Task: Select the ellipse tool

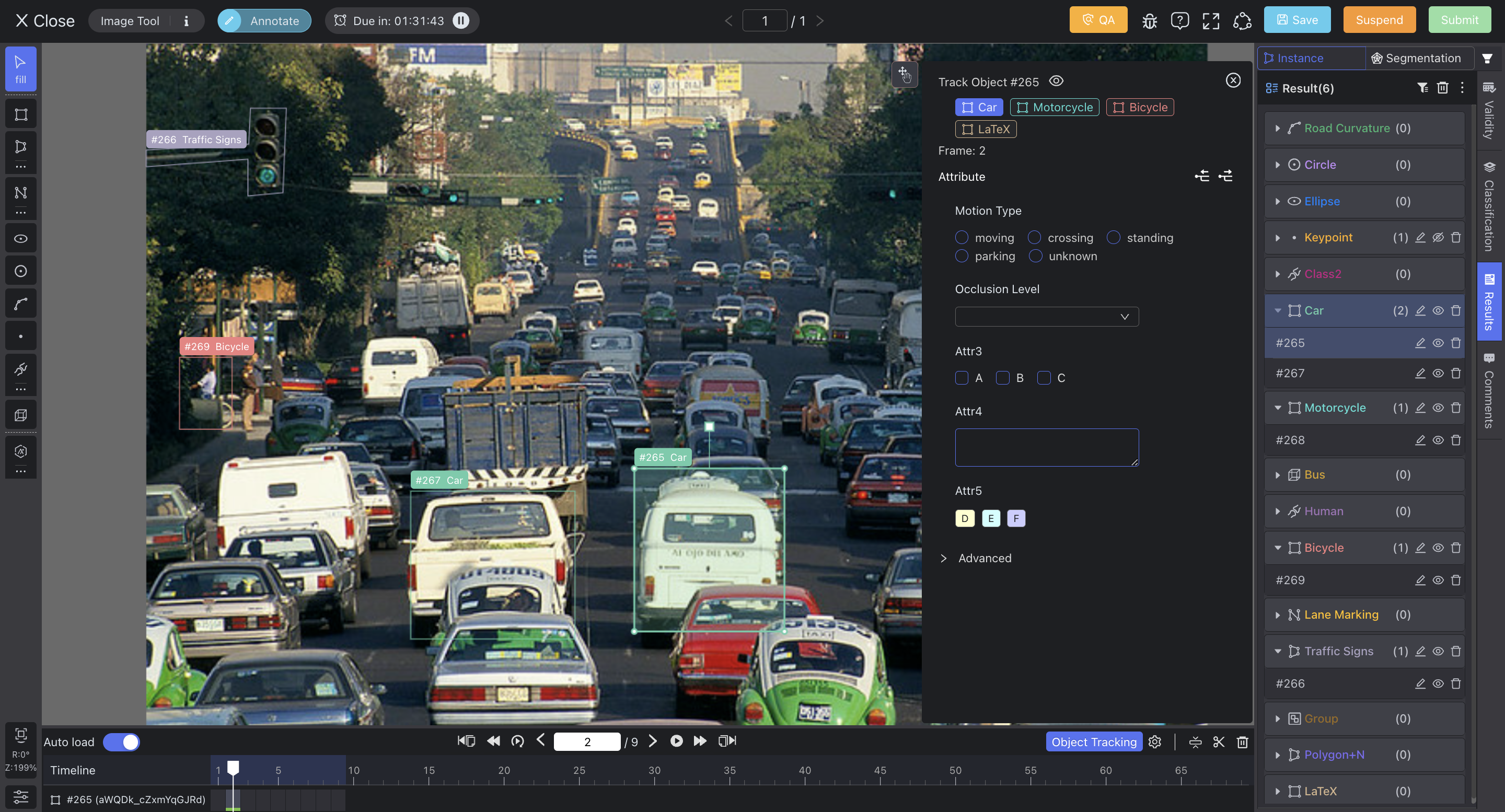Action: pos(20,238)
